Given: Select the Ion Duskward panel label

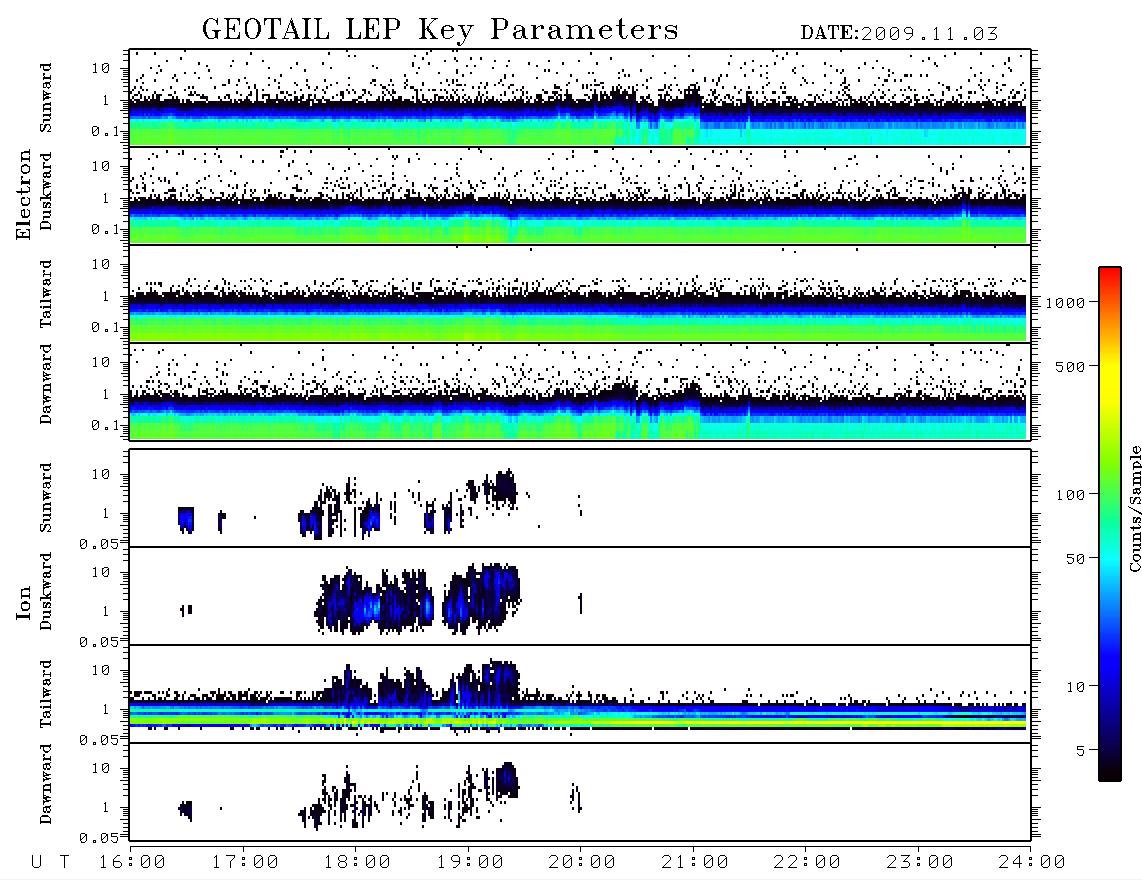Looking at the screenshot, I should pos(46,591).
